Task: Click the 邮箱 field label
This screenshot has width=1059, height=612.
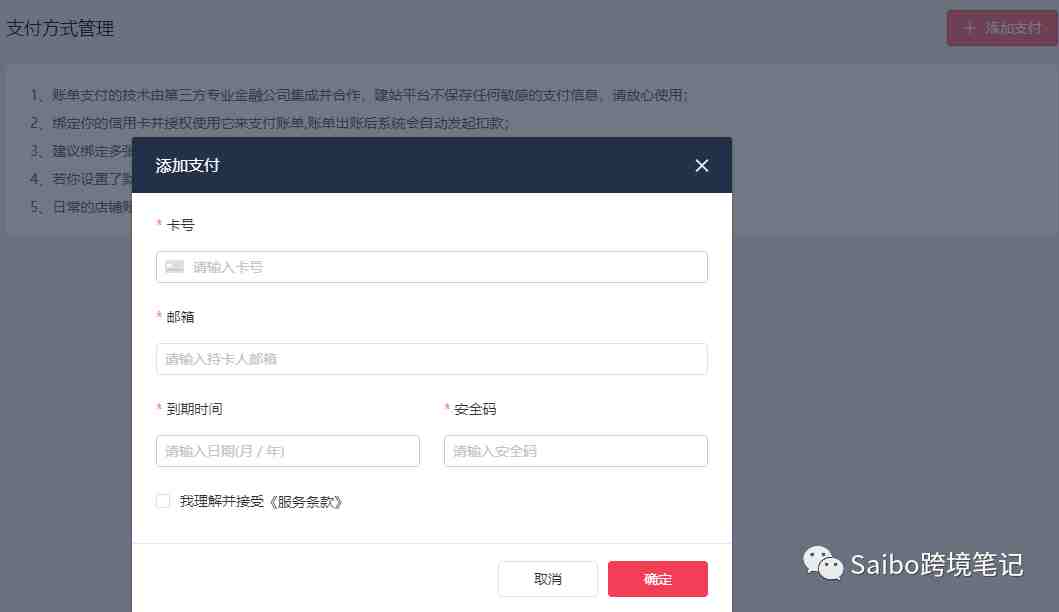Action: (x=180, y=317)
